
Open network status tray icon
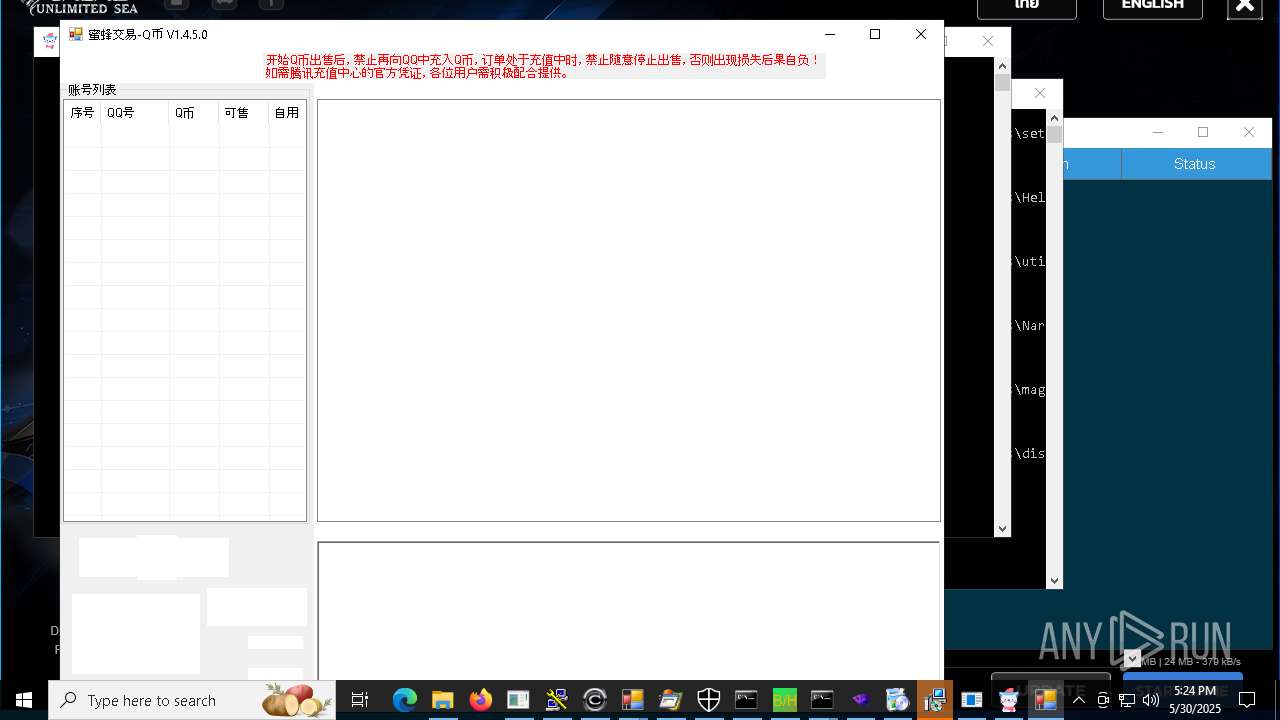[1127, 700]
